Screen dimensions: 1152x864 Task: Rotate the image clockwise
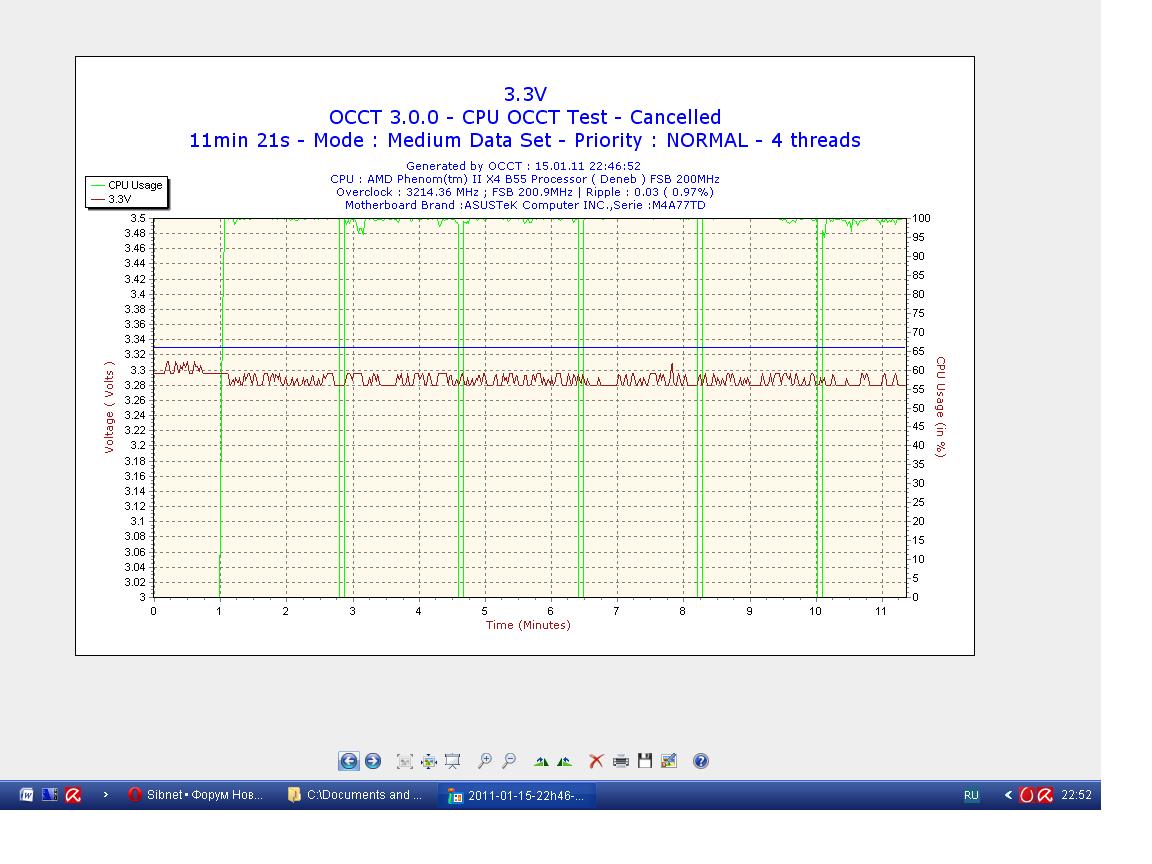click(x=541, y=761)
